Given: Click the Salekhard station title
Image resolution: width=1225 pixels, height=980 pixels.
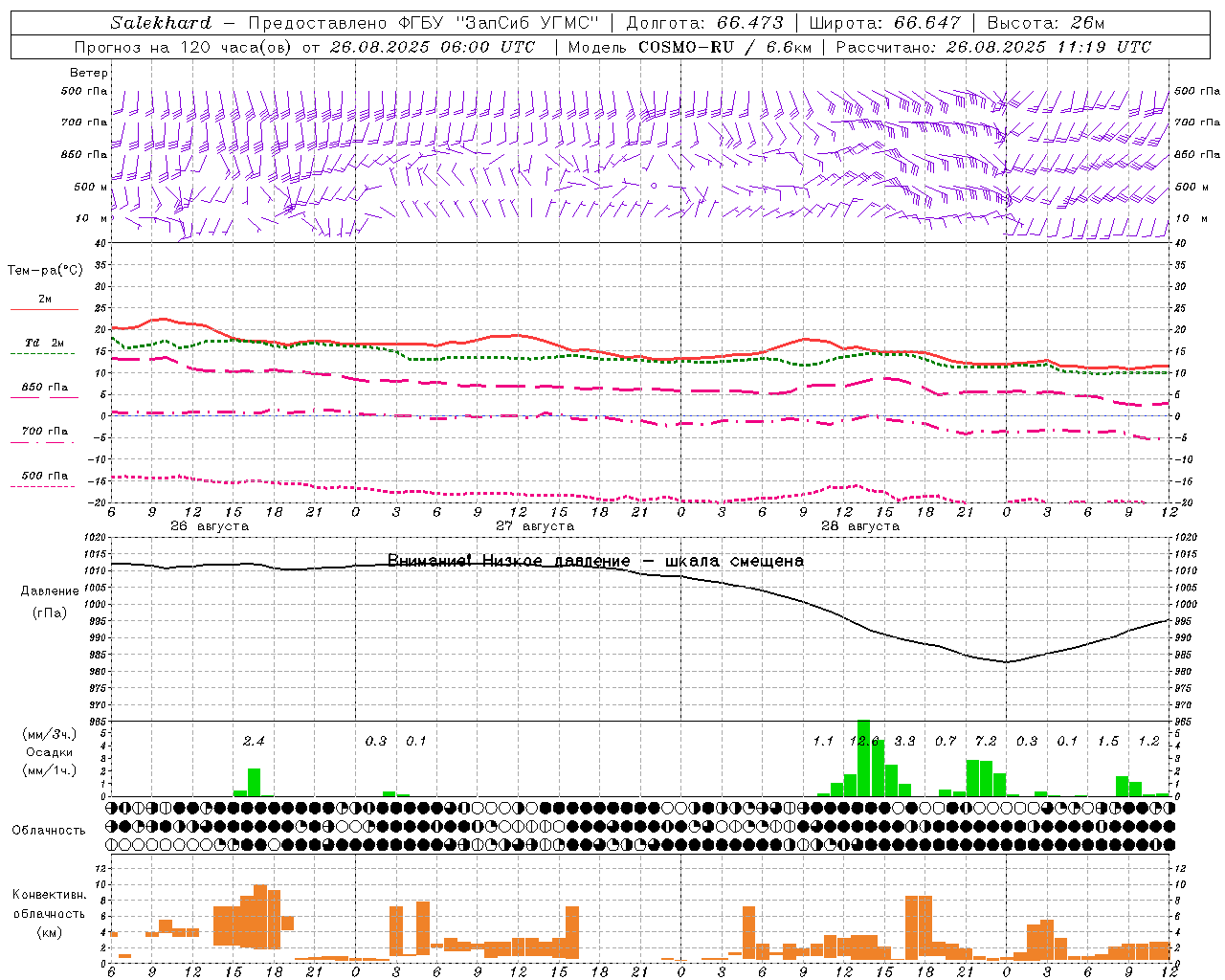Looking at the screenshot, I should (x=161, y=23).
